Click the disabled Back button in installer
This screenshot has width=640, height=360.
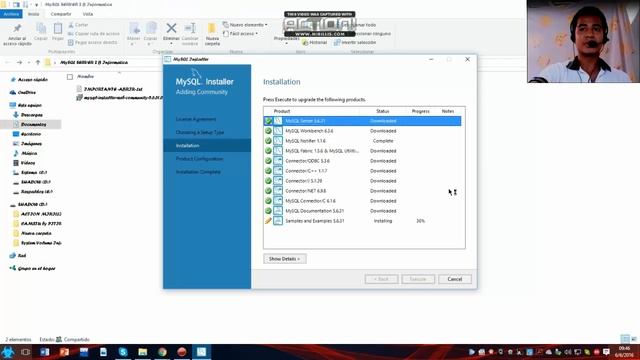(381, 279)
